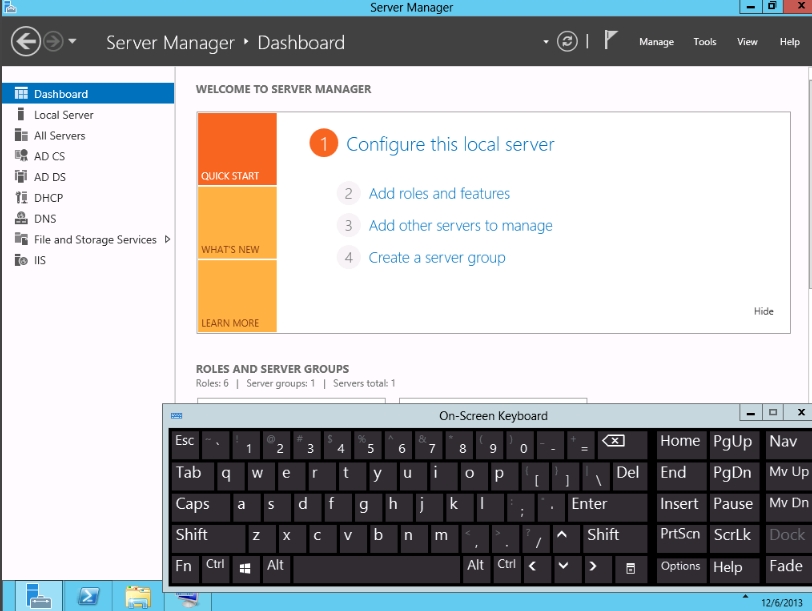Toggle the right Ctrl key

(x=506, y=568)
